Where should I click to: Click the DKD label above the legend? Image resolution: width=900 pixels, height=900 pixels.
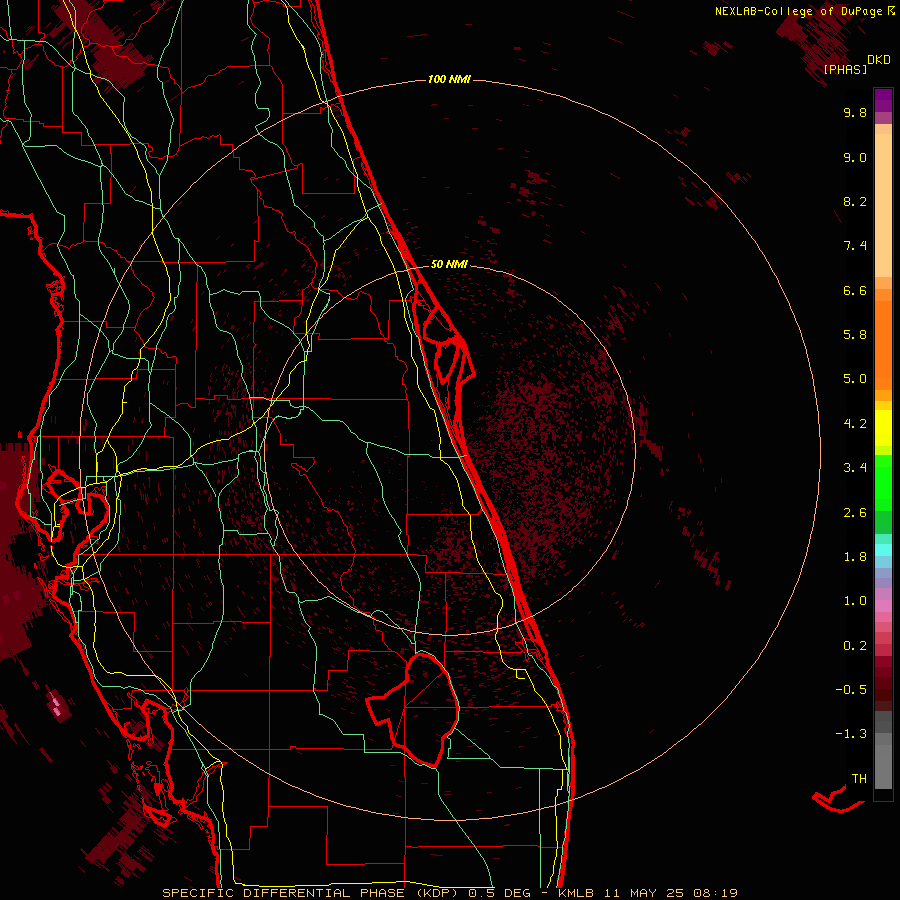(x=879, y=59)
